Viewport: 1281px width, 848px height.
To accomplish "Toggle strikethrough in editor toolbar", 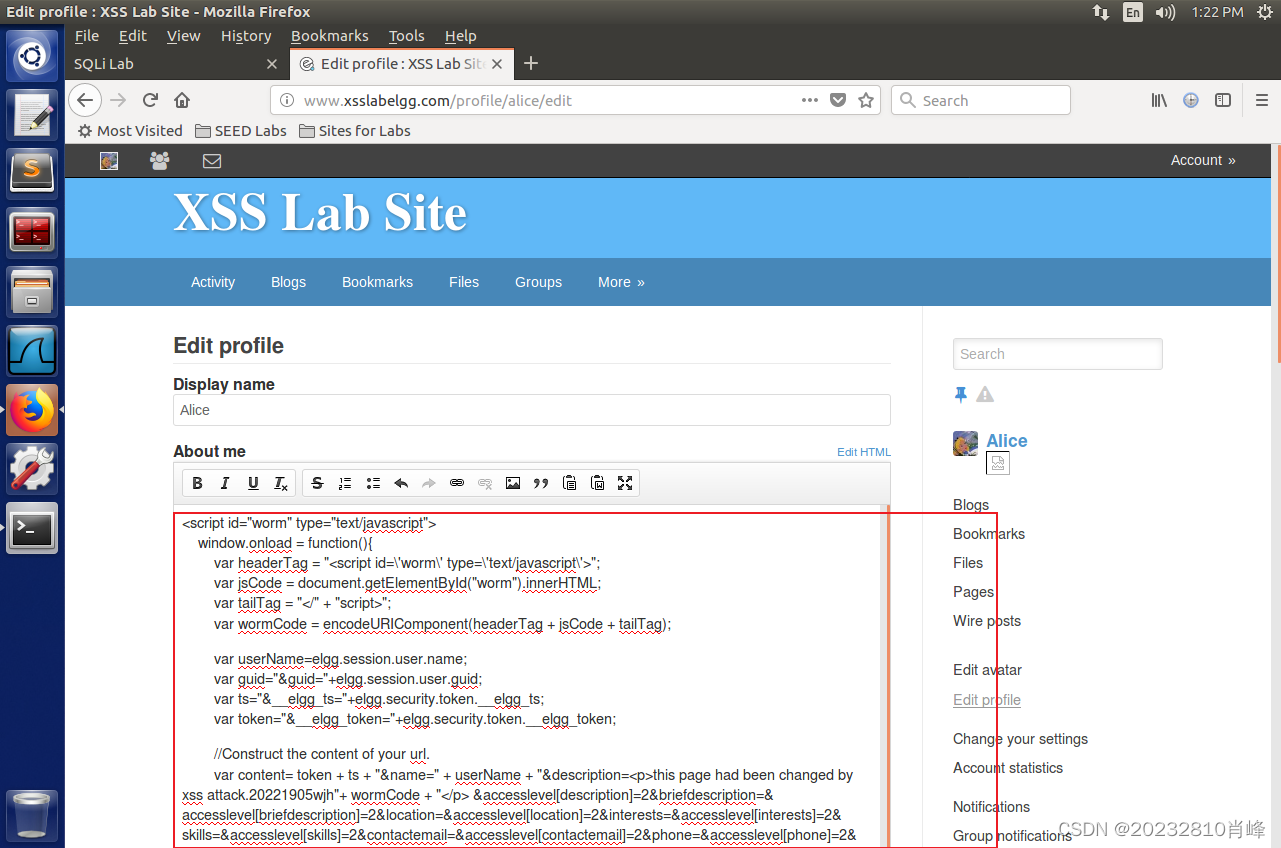I will (x=317, y=483).
